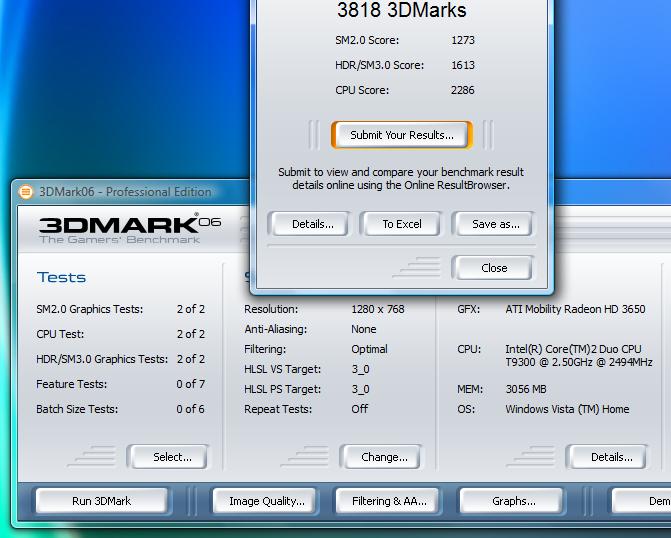Click Save as... button
The image size is (671, 538).
(493, 224)
